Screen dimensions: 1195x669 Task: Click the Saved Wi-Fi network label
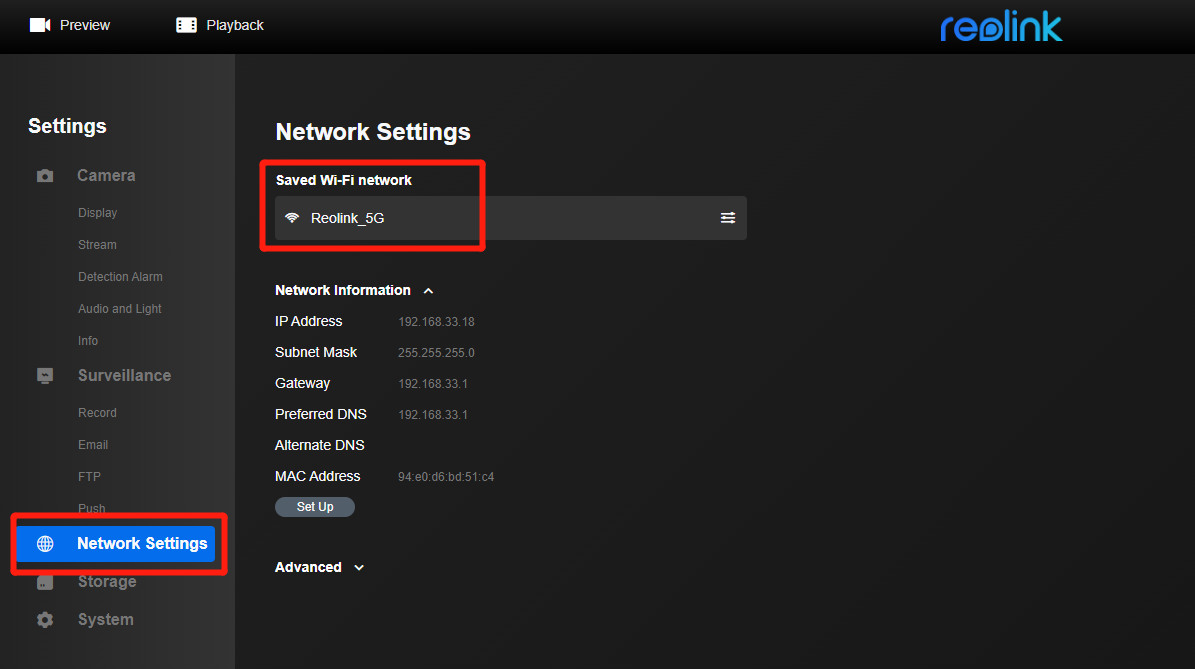(344, 180)
